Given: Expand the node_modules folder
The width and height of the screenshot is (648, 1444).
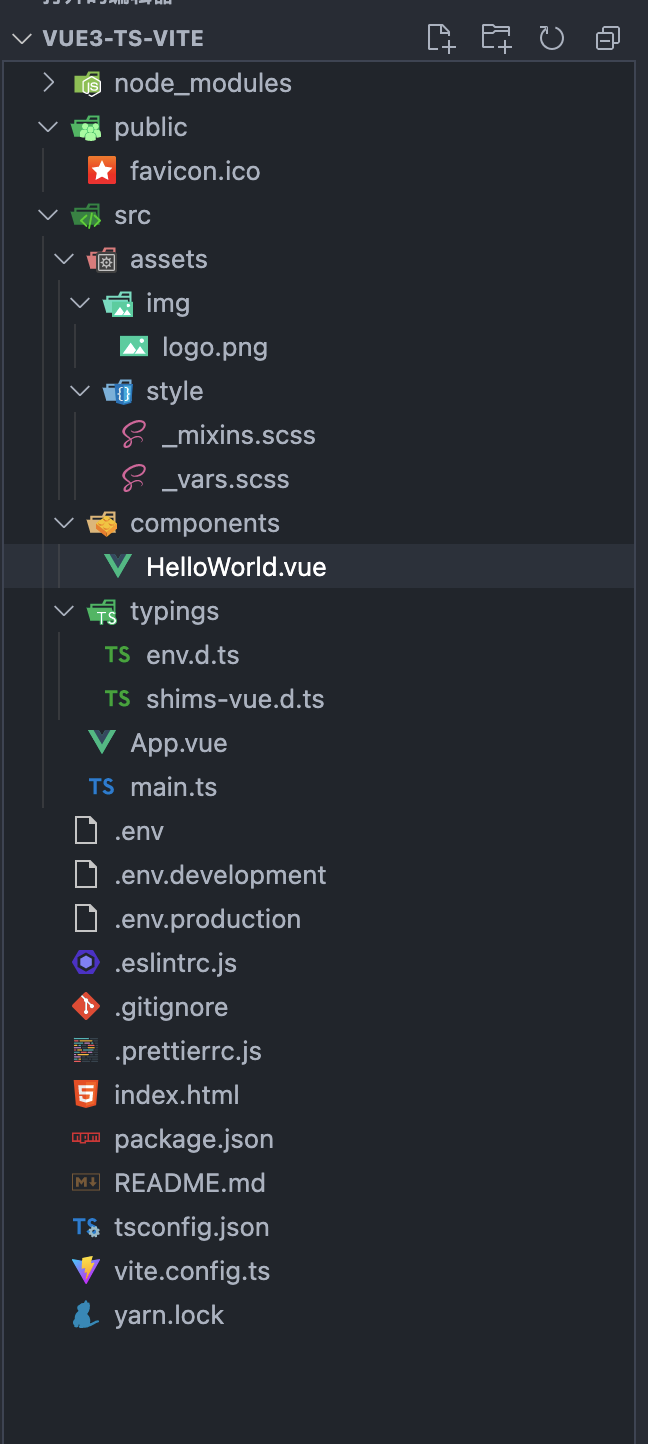Looking at the screenshot, I should [48, 83].
